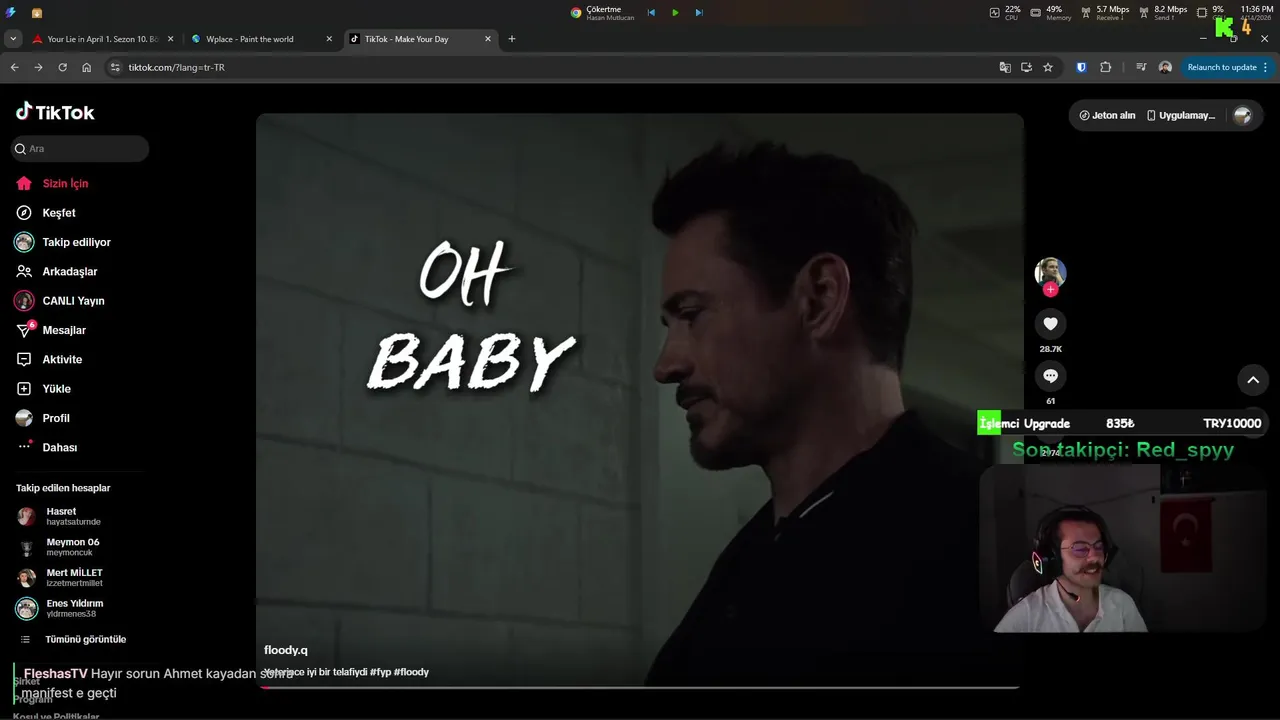Viewport: 1280px width, 720px height.
Task: Open Mert MİLLET followed account
Action: point(74,577)
